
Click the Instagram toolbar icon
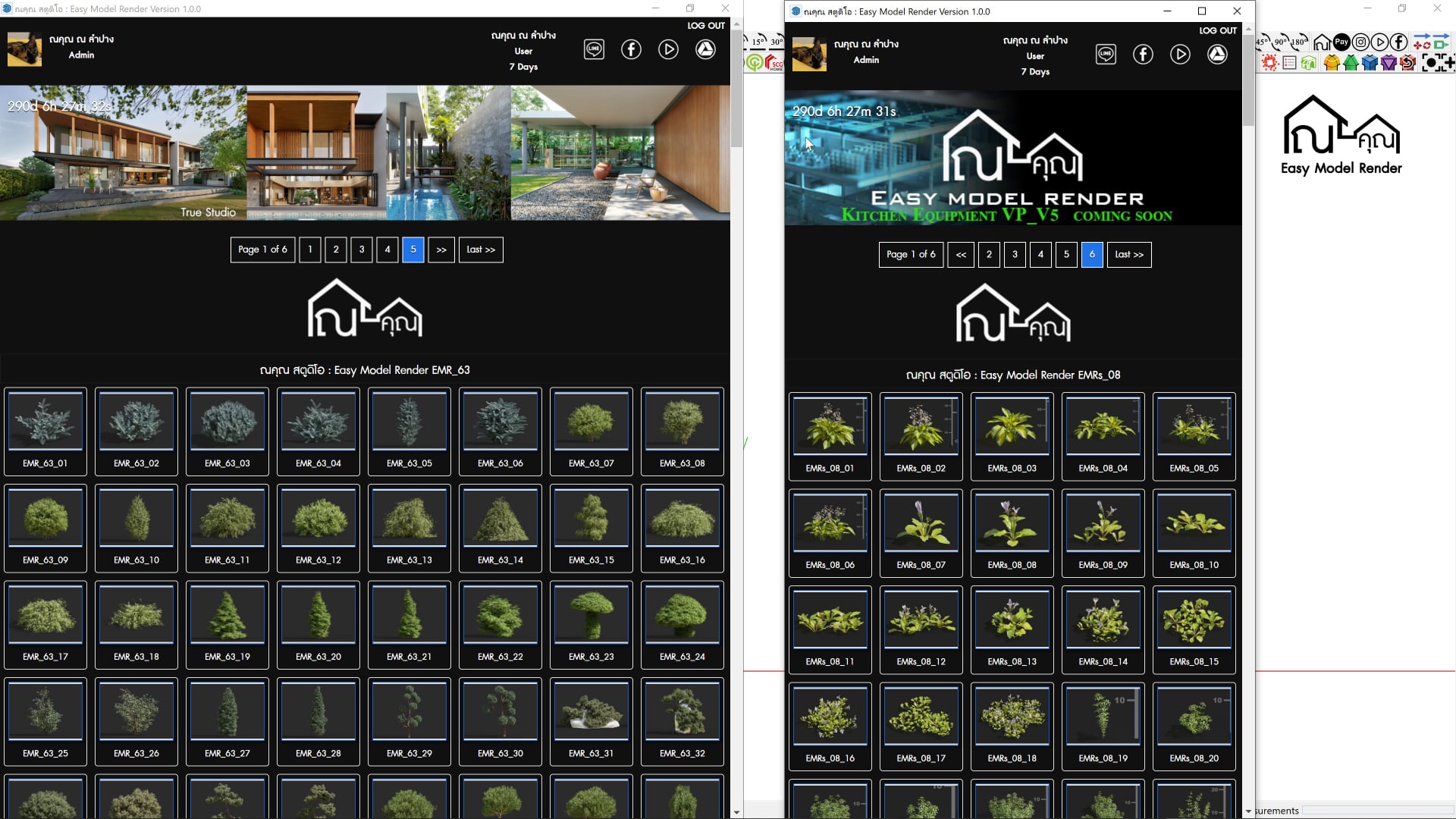tap(1360, 42)
